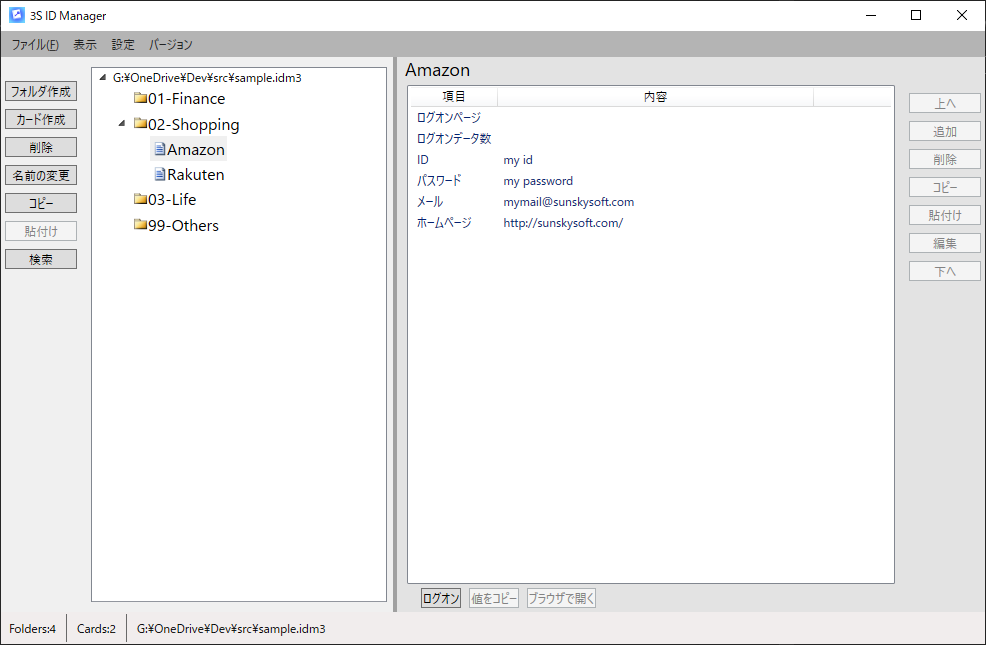986x645 pixels.
Task: Click the value mymail@sunskysoft.com
Action: [x=568, y=202]
